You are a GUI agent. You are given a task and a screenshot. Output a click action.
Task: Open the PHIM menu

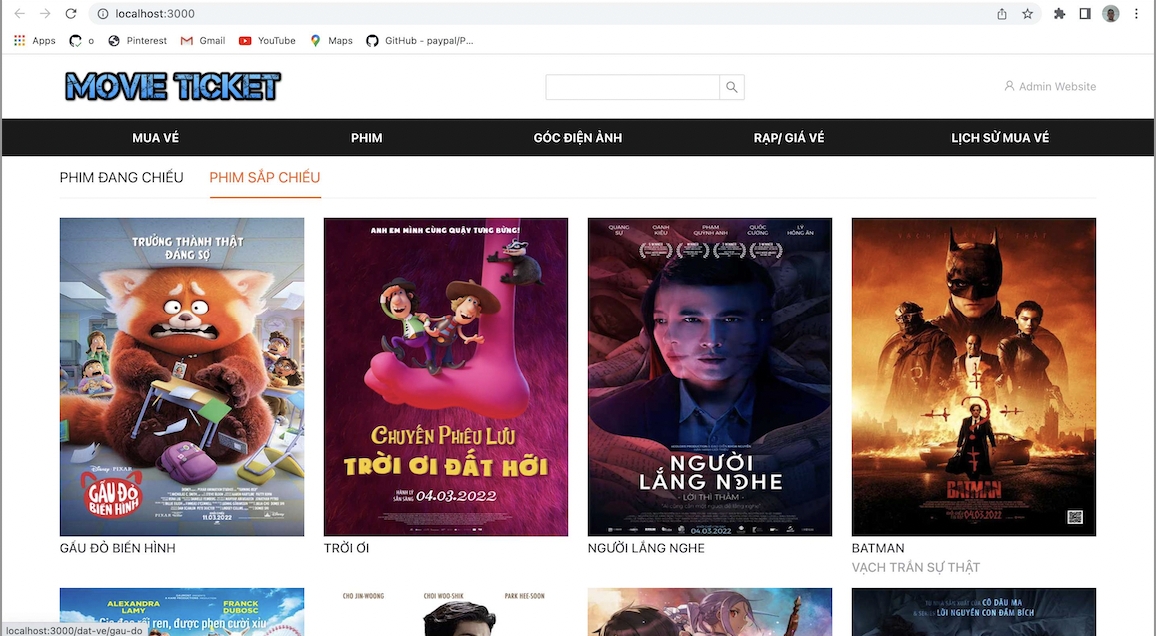click(366, 138)
